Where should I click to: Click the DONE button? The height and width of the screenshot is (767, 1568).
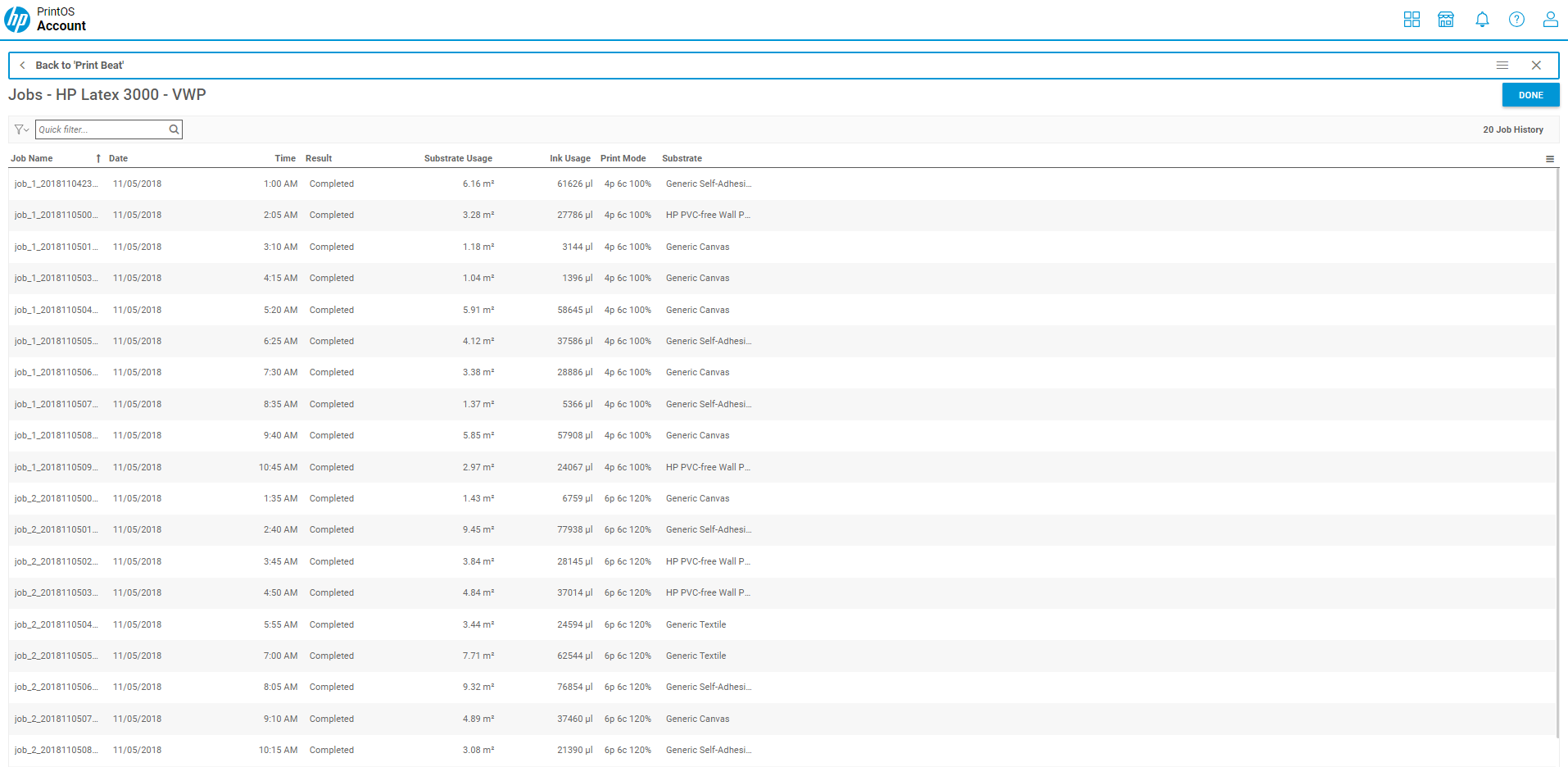[x=1530, y=95]
